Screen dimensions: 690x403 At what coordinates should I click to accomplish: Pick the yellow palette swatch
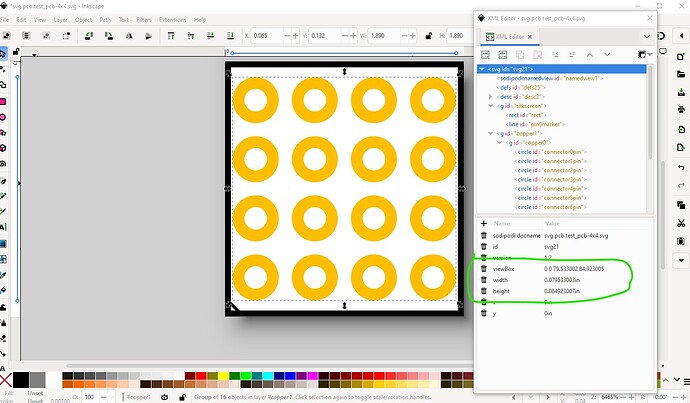tap(224, 376)
